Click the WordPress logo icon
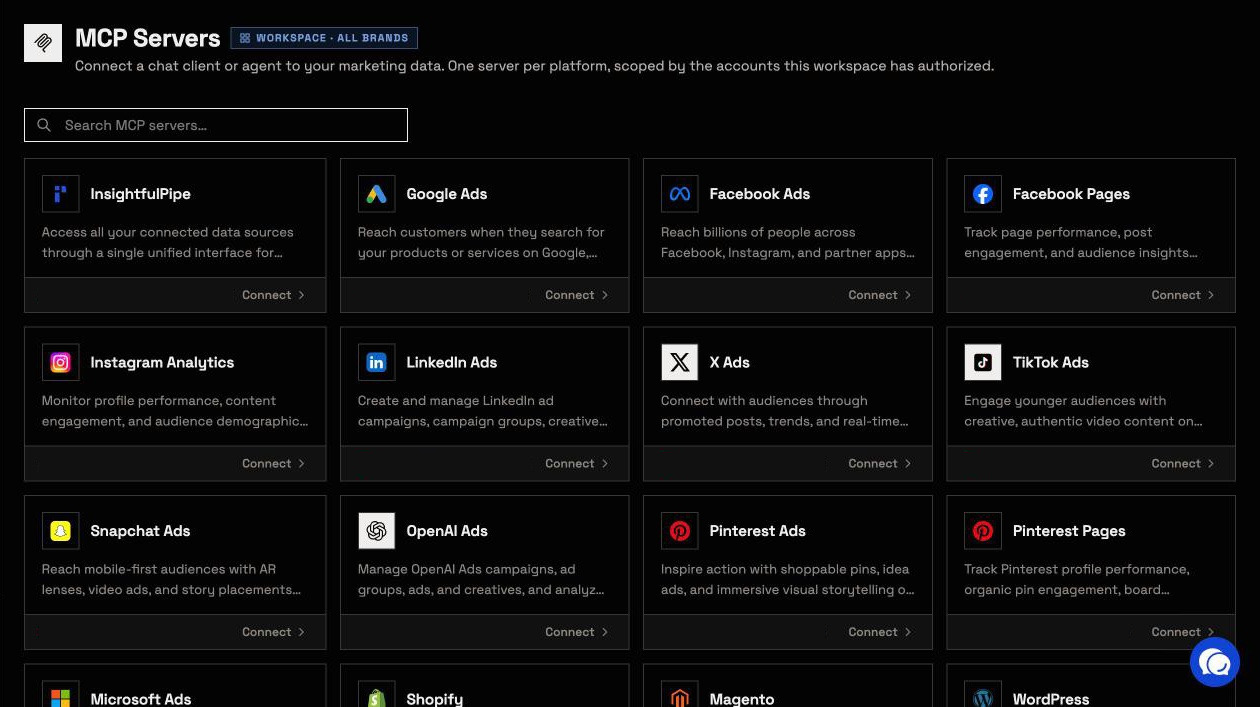This screenshot has height=707, width=1260. (983, 697)
